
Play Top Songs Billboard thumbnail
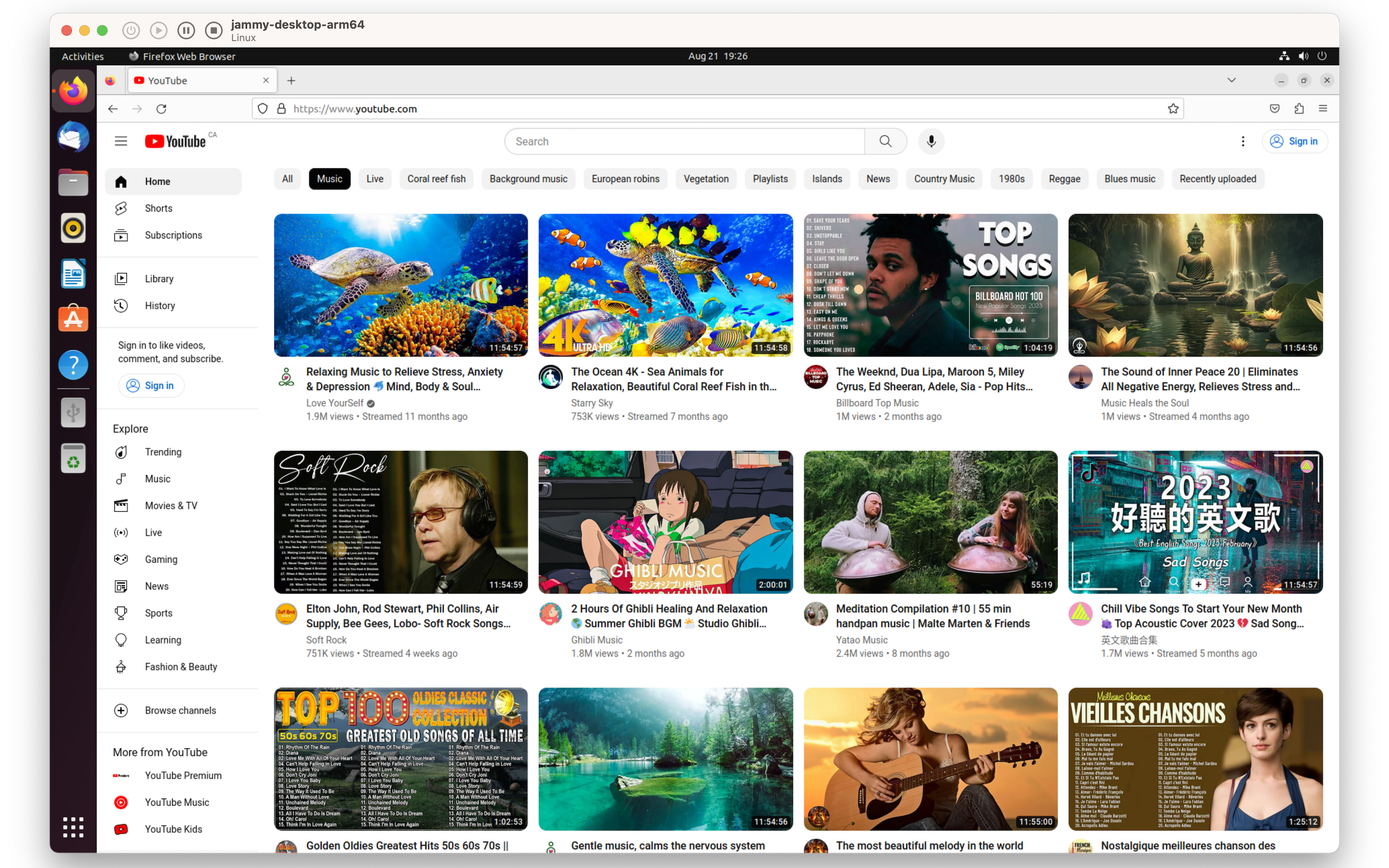click(x=930, y=285)
